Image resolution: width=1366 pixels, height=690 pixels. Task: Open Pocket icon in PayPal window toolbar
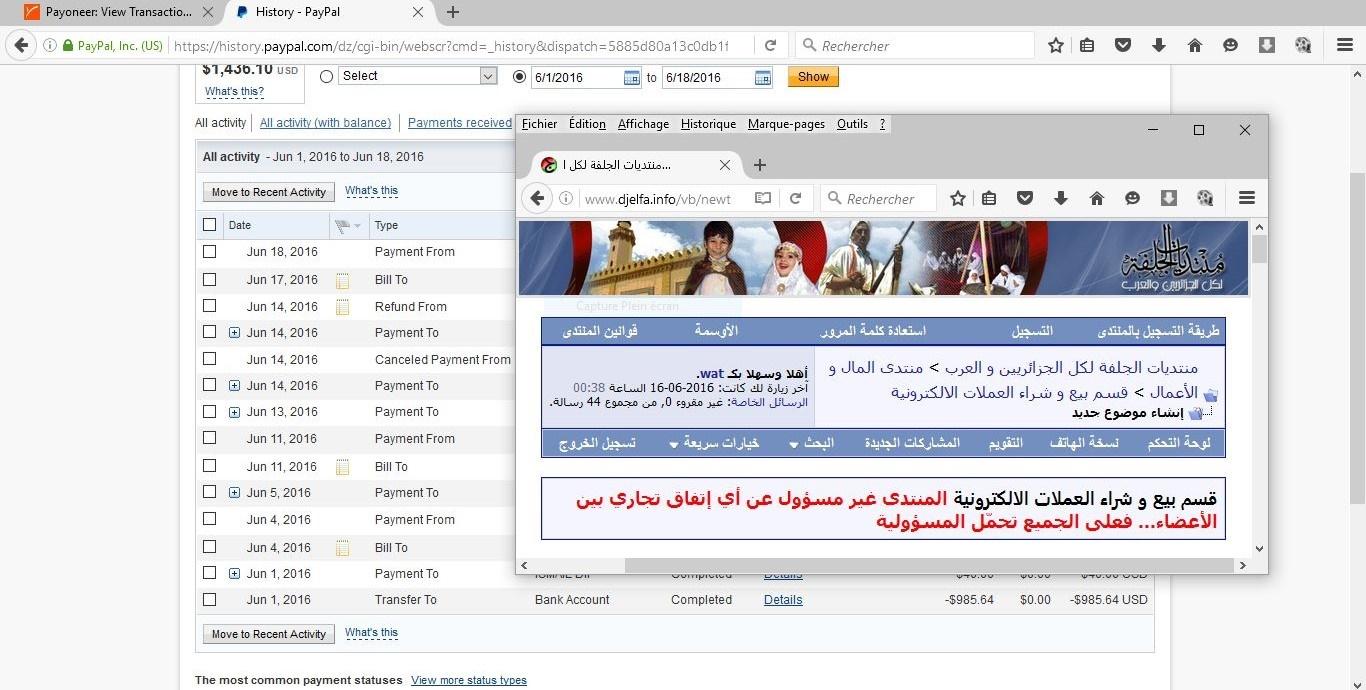pos(1123,45)
